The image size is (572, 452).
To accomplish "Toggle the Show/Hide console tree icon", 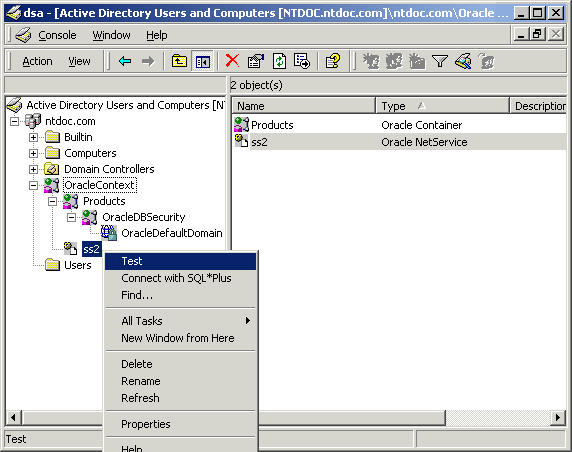I will tap(202, 61).
